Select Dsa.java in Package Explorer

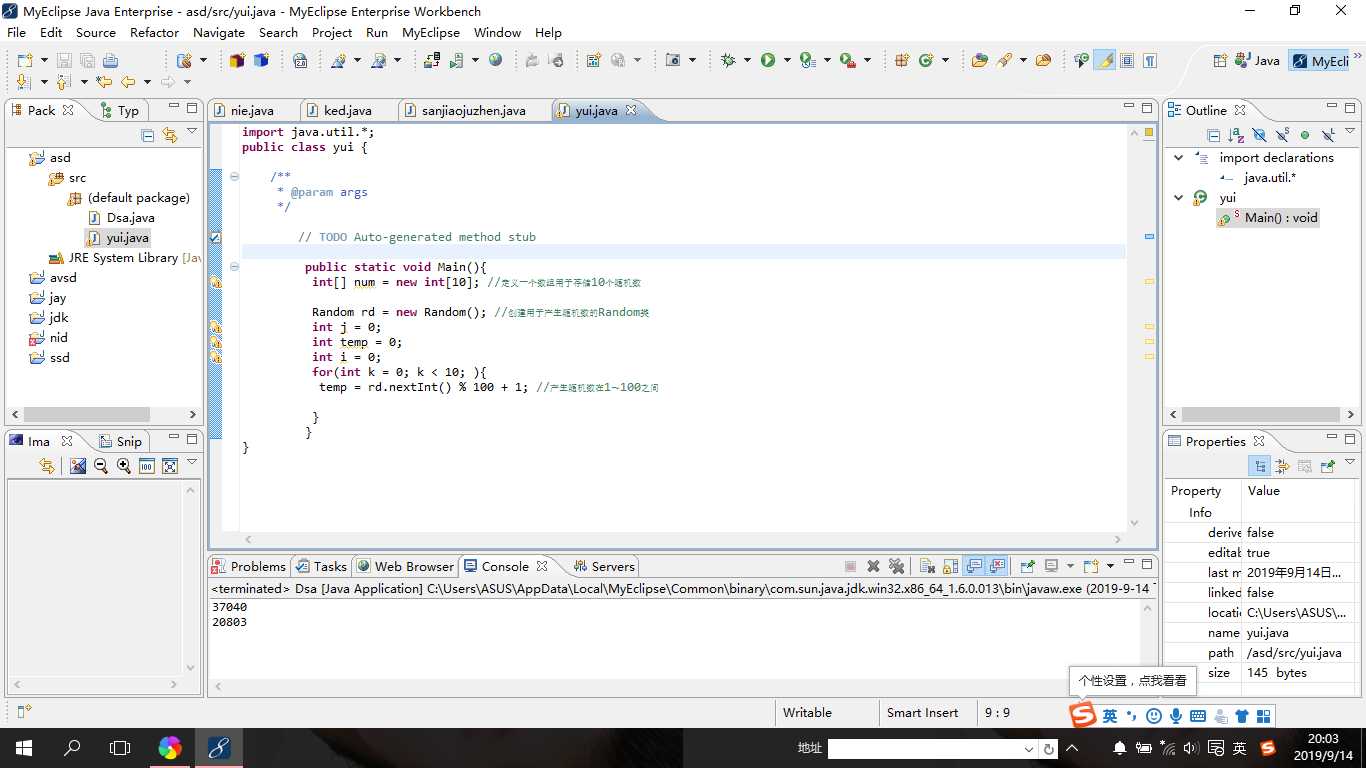point(130,218)
